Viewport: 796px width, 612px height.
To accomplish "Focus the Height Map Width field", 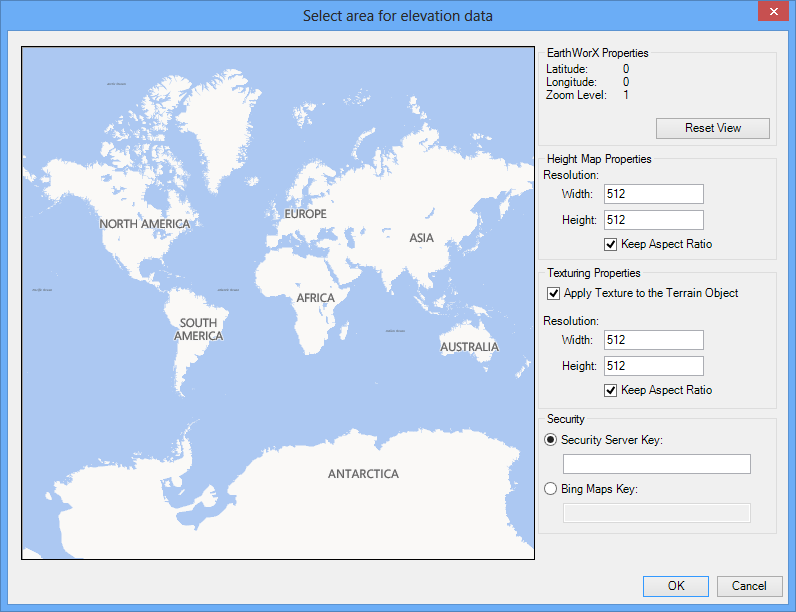I will coord(654,194).
